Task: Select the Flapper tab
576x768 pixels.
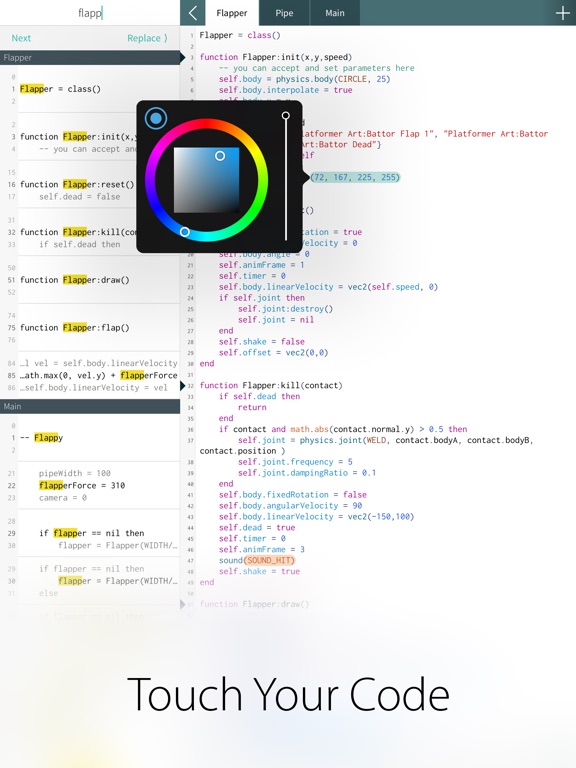Action: pos(232,13)
